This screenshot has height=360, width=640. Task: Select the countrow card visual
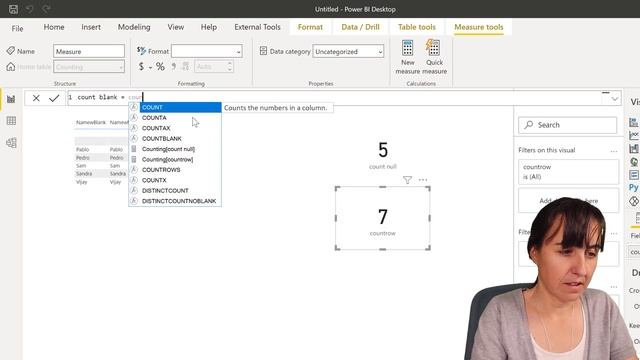pyautogui.click(x=382, y=218)
